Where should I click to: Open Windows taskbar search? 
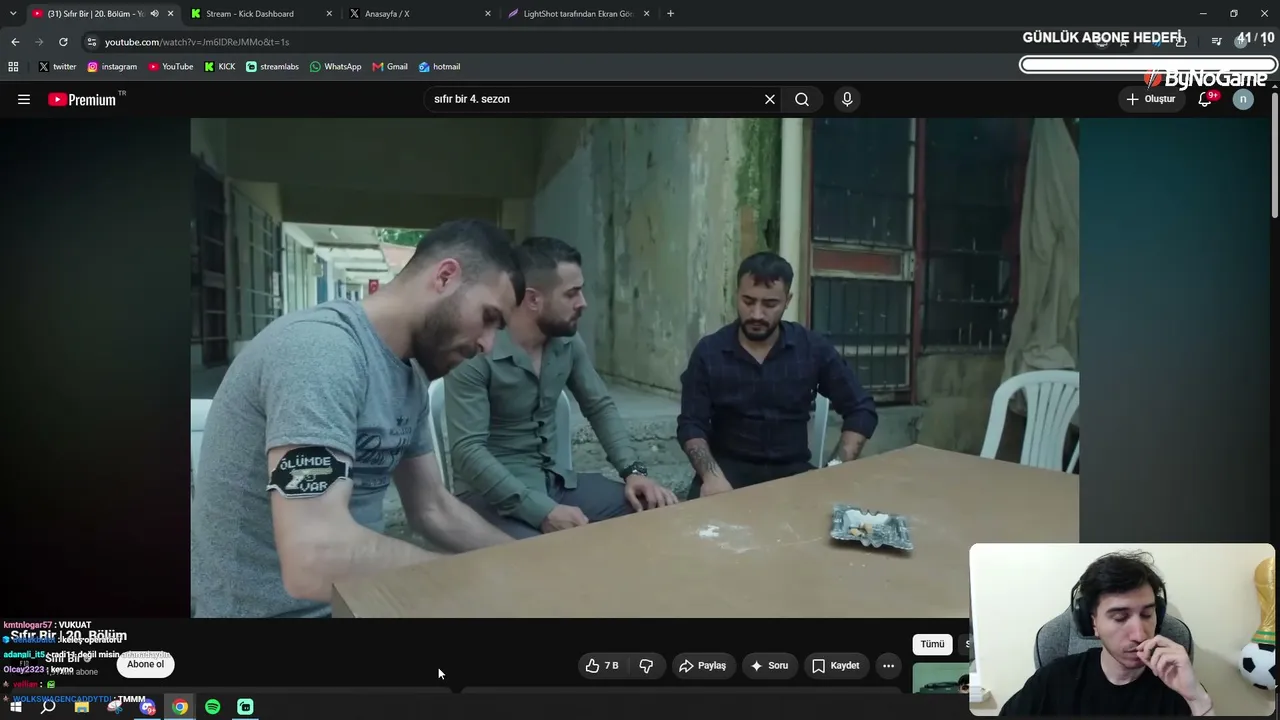[48, 707]
